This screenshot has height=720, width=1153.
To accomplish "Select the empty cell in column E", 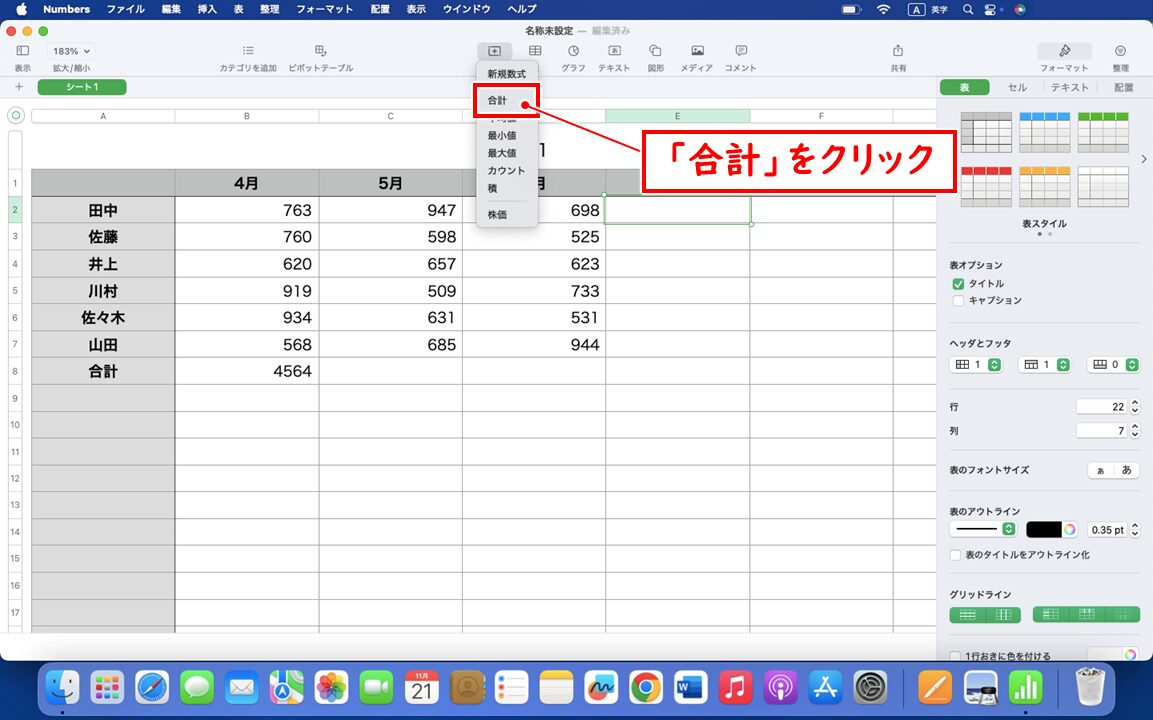I will [x=677, y=208].
